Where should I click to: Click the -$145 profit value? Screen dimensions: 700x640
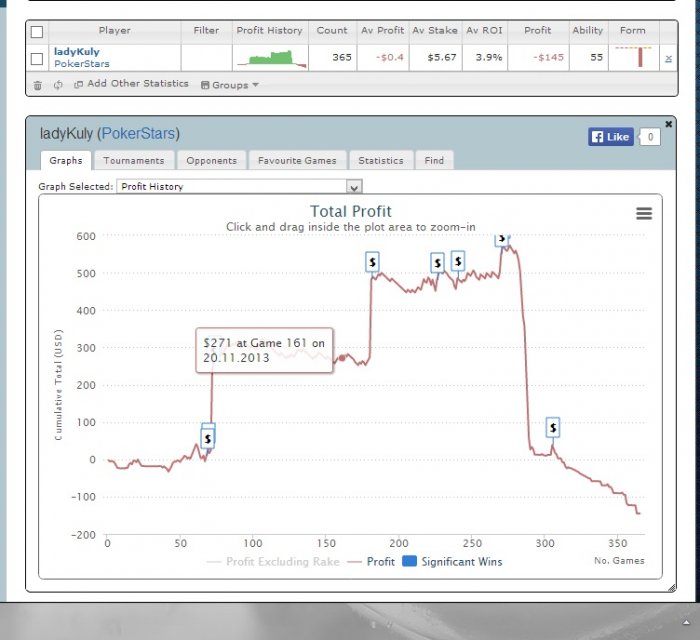point(548,57)
